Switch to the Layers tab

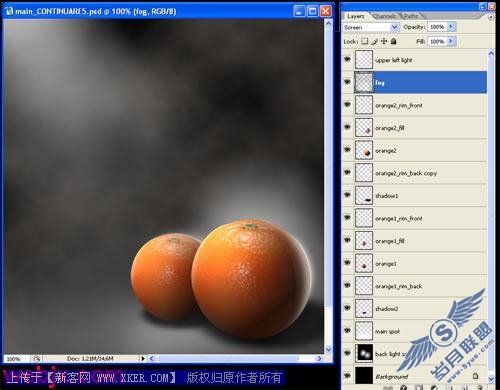[355, 16]
